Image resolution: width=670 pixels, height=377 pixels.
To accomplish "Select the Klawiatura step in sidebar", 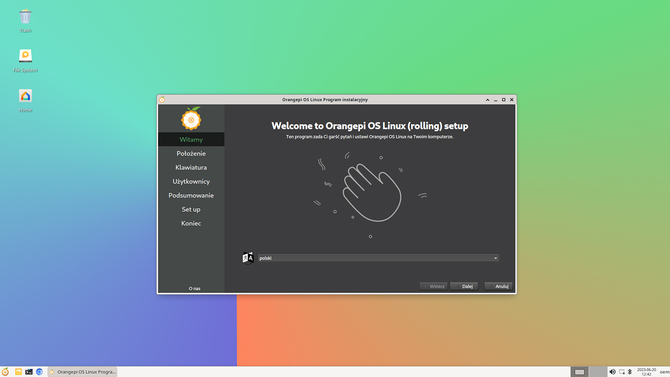I will pyautogui.click(x=191, y=168).
